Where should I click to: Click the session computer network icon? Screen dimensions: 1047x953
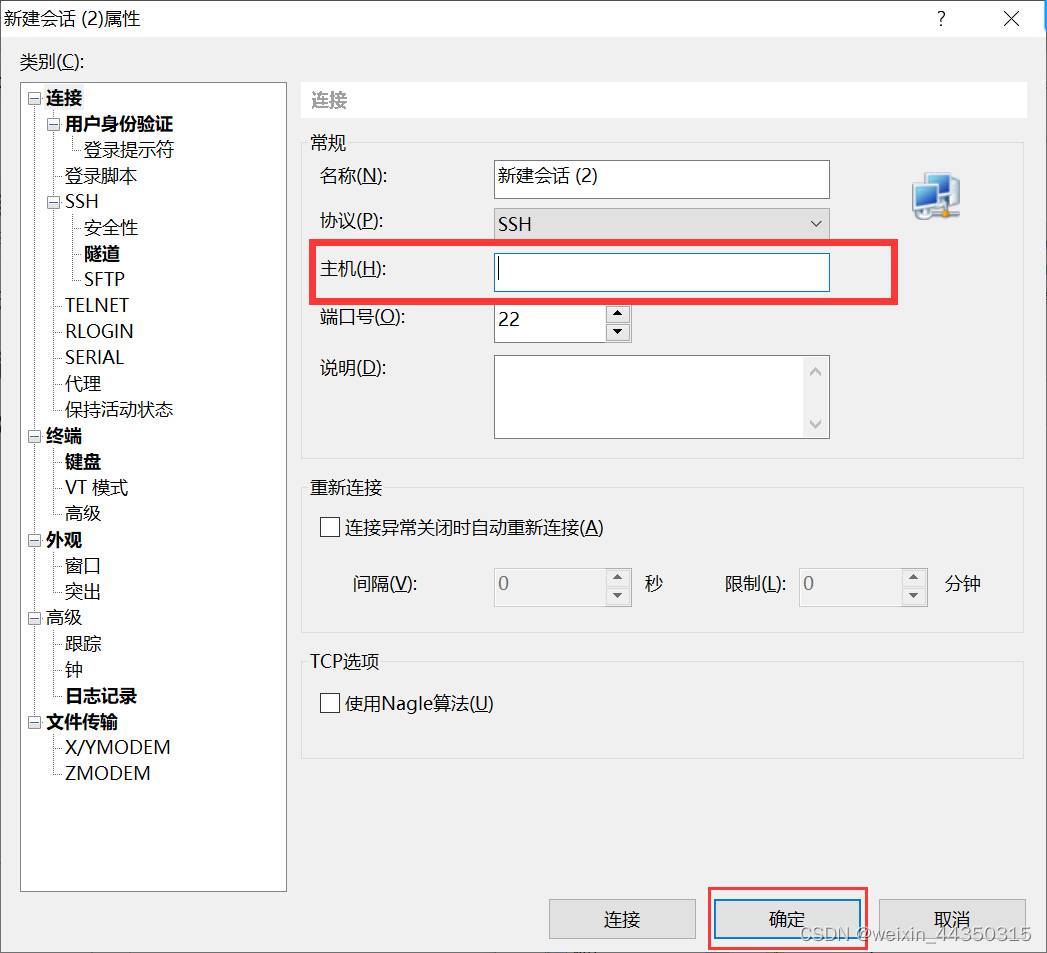(937, 196)
